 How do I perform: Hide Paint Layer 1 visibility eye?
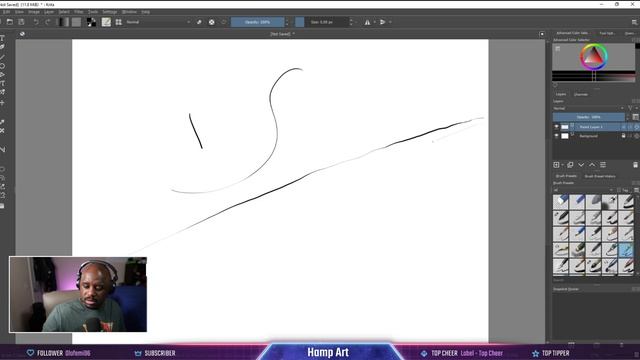tap(556, 127)
